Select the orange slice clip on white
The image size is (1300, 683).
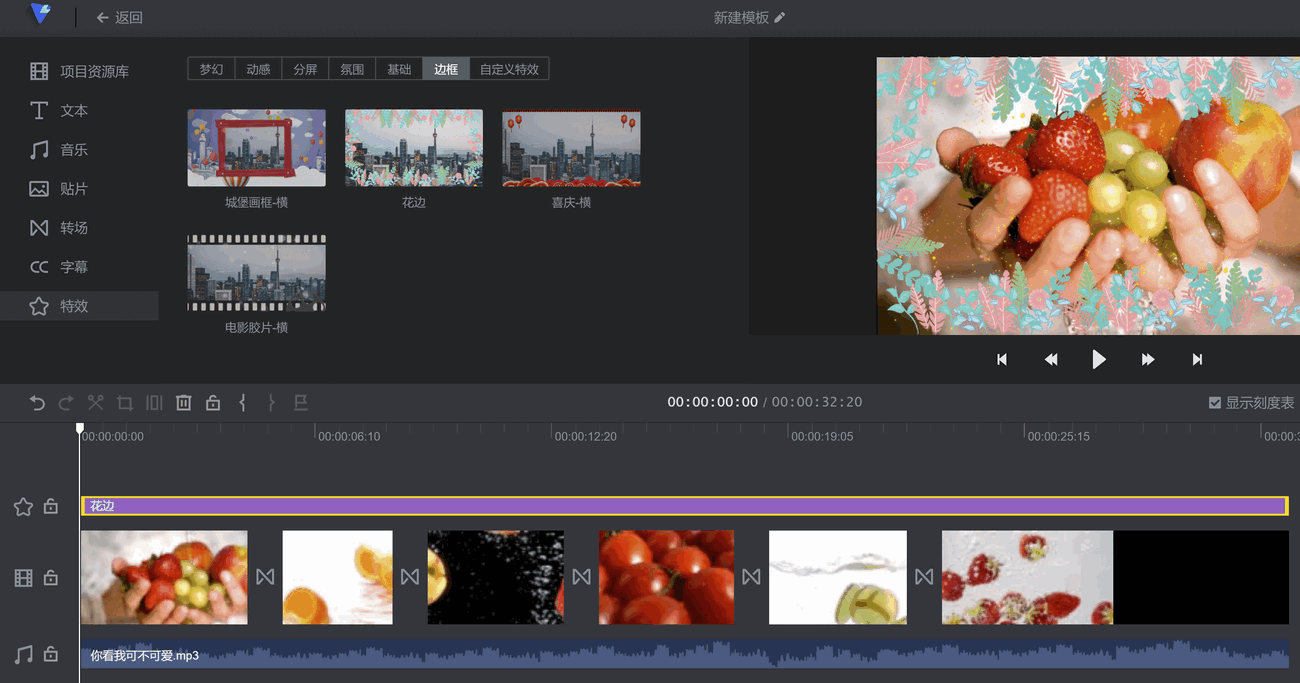coord(338,577)
